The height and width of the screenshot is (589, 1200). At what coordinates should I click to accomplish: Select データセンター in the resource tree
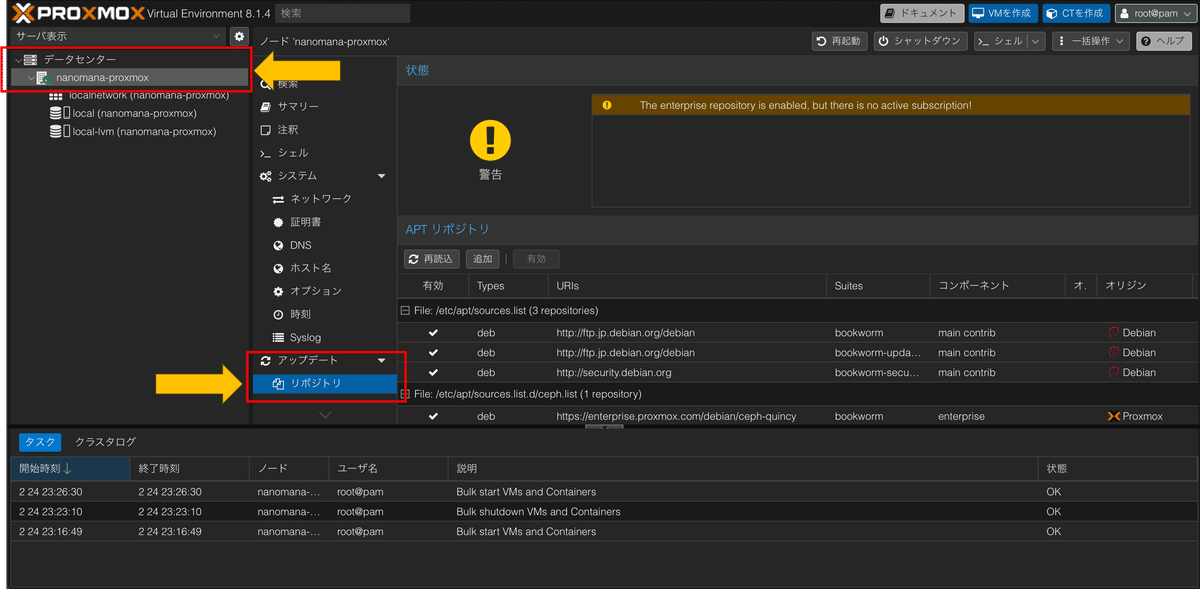click(x=79, y=60)
